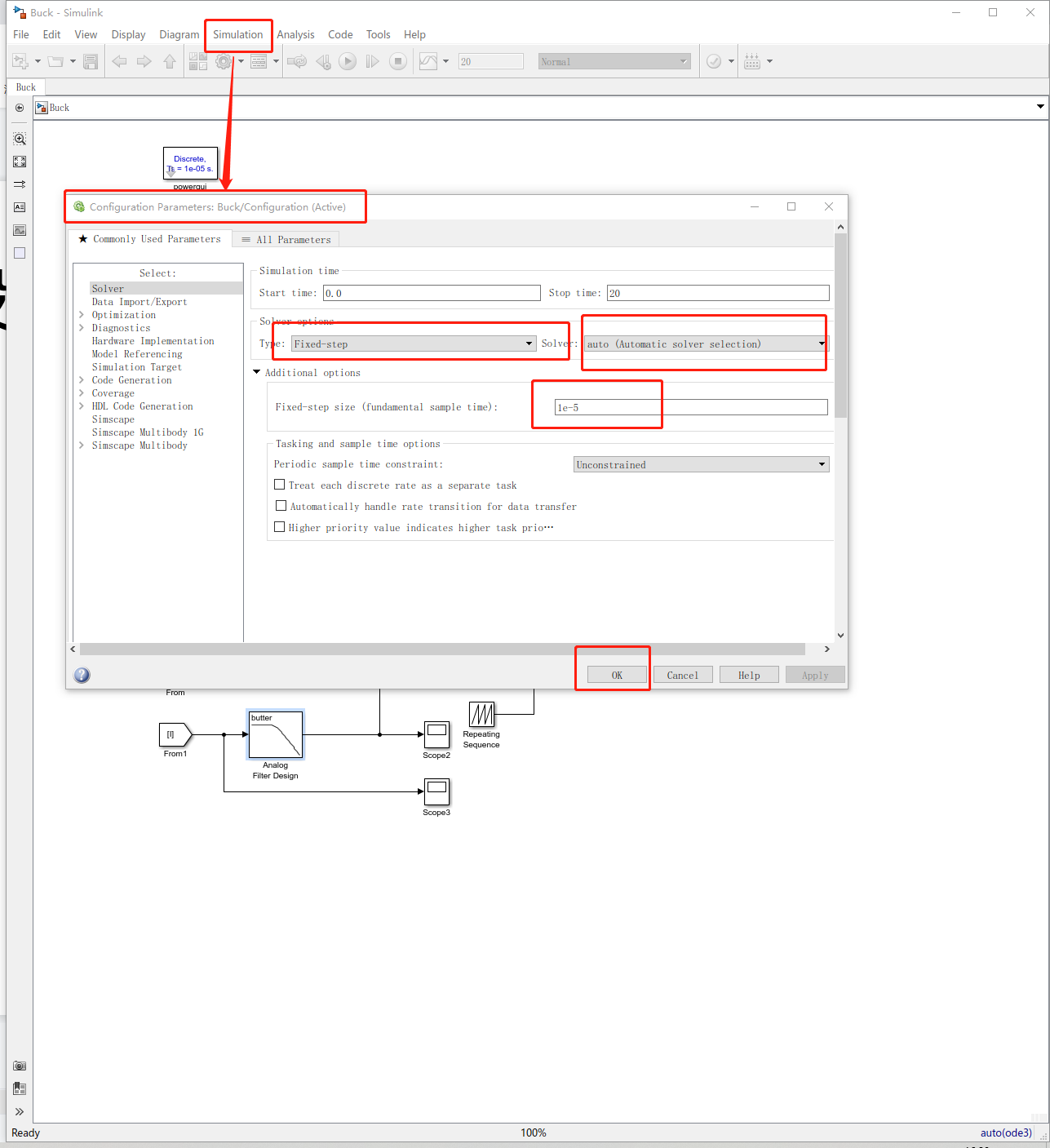Run the simulation with the play button
This screenshot has height=1148, width=1050.
(x=348, y=61)
